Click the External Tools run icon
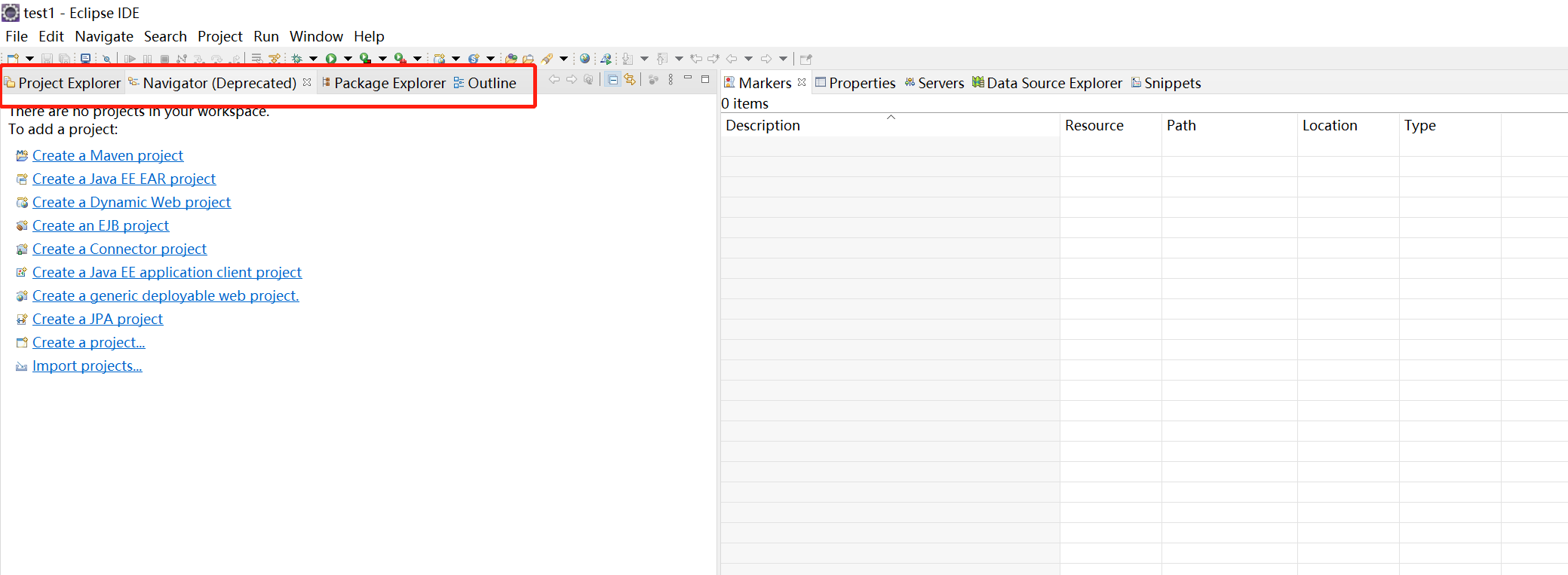Screen dimensions: 1568x575 point(400,58)
